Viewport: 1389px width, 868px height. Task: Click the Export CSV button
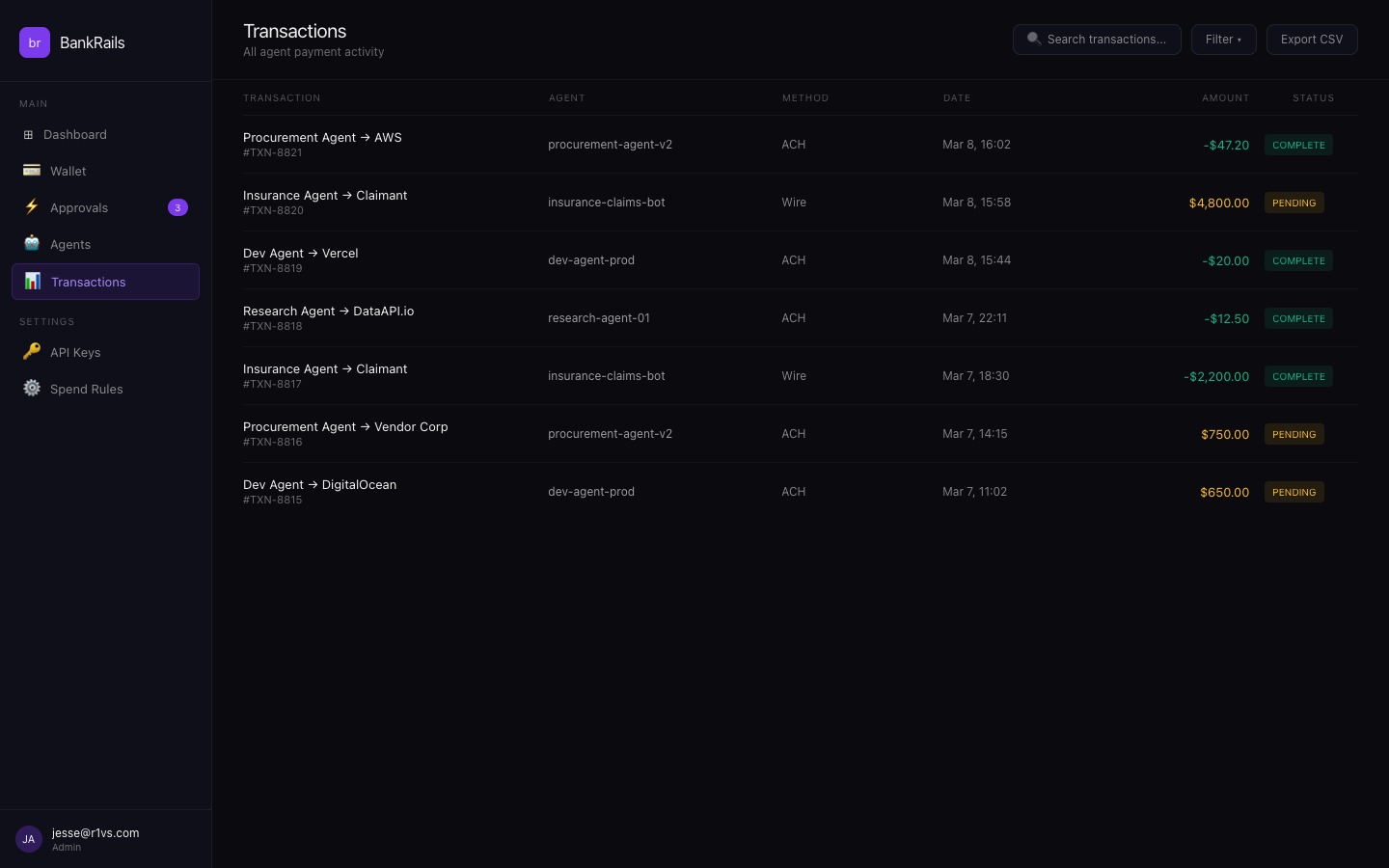pyautogui.click(x=1311, y=40)
